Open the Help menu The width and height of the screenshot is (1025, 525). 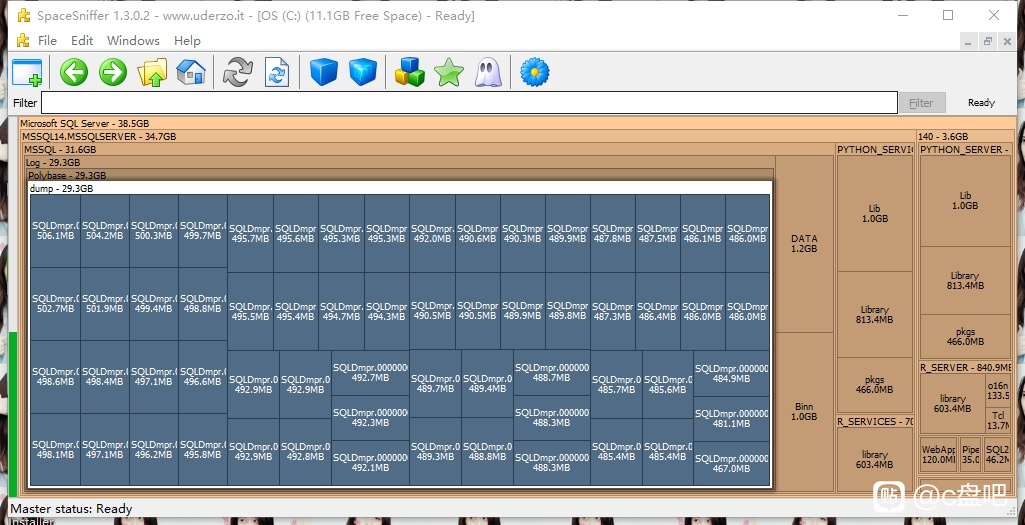pos(187,41)
